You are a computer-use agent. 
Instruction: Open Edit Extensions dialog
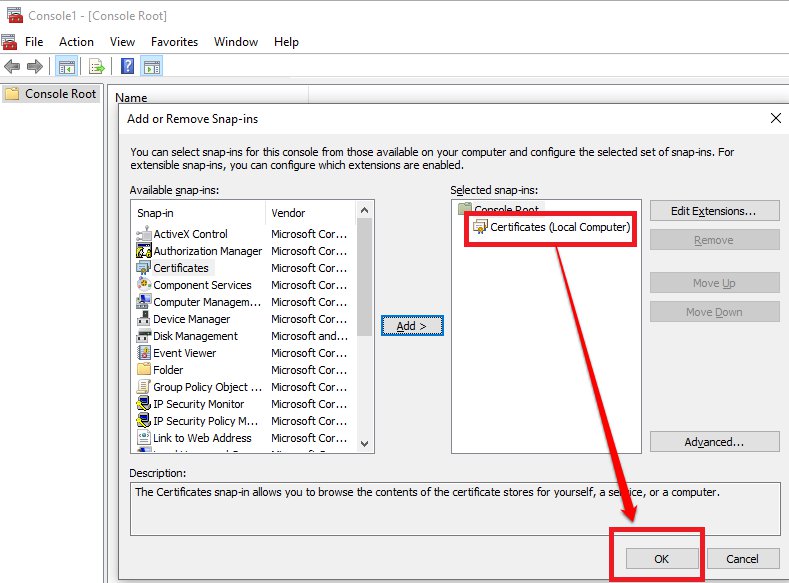(714, 211)
